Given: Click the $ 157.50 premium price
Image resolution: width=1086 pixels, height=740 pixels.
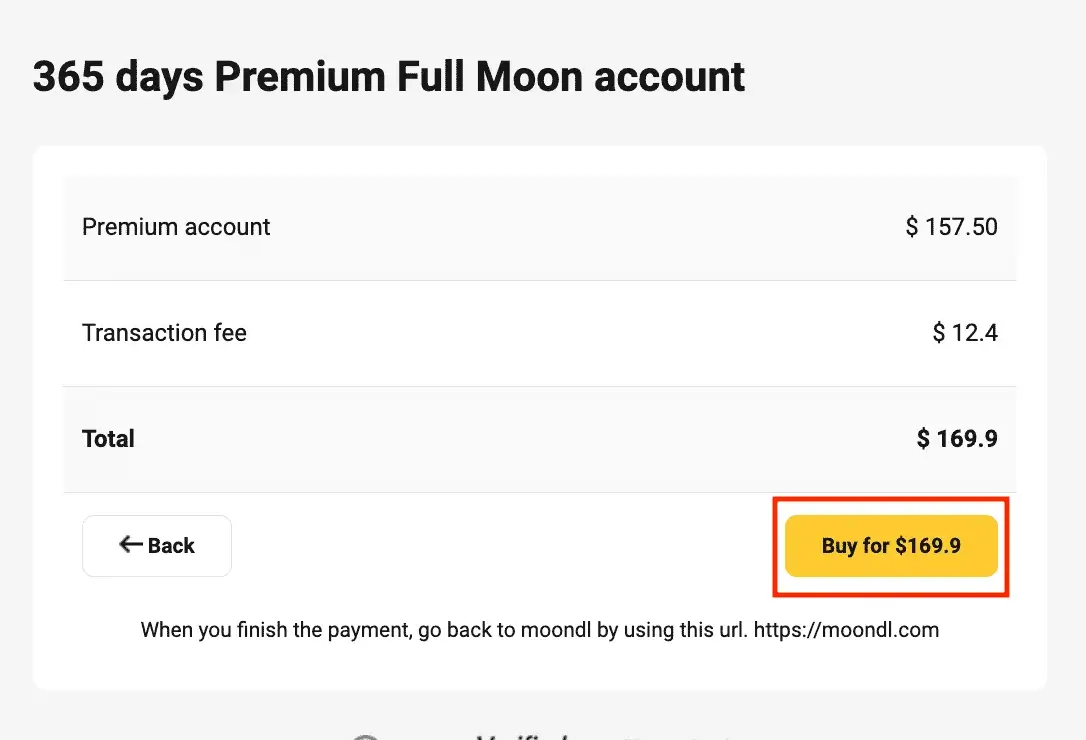Looking at the screenshot, I should pyautogui.click(x=952, y=227).
